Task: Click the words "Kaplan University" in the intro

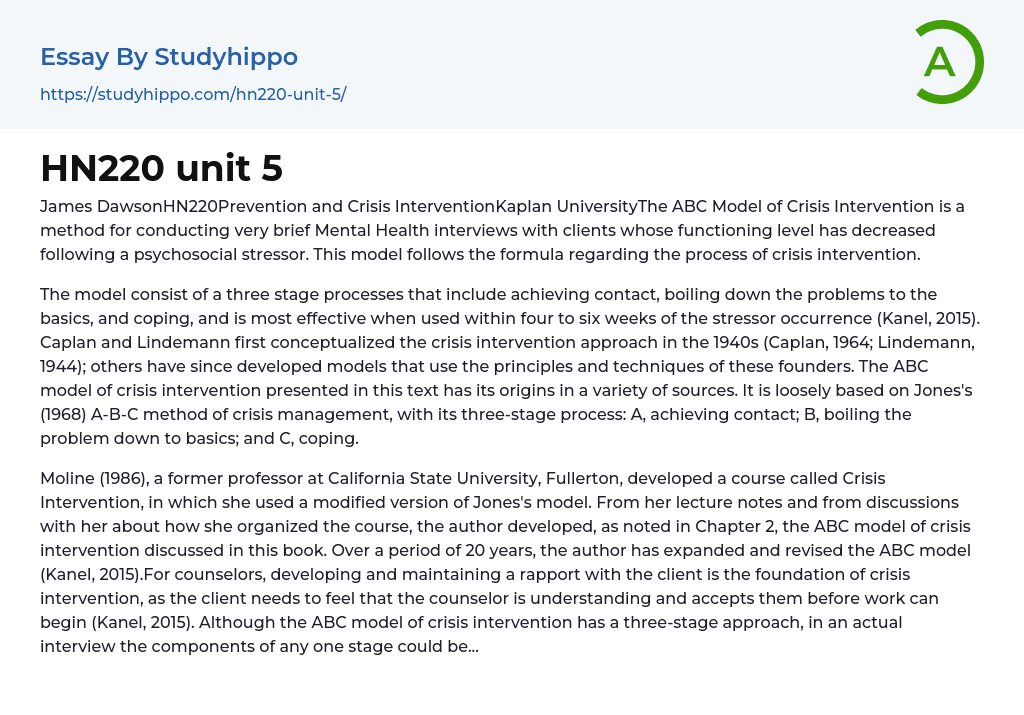Action: (x=566, y=207)
